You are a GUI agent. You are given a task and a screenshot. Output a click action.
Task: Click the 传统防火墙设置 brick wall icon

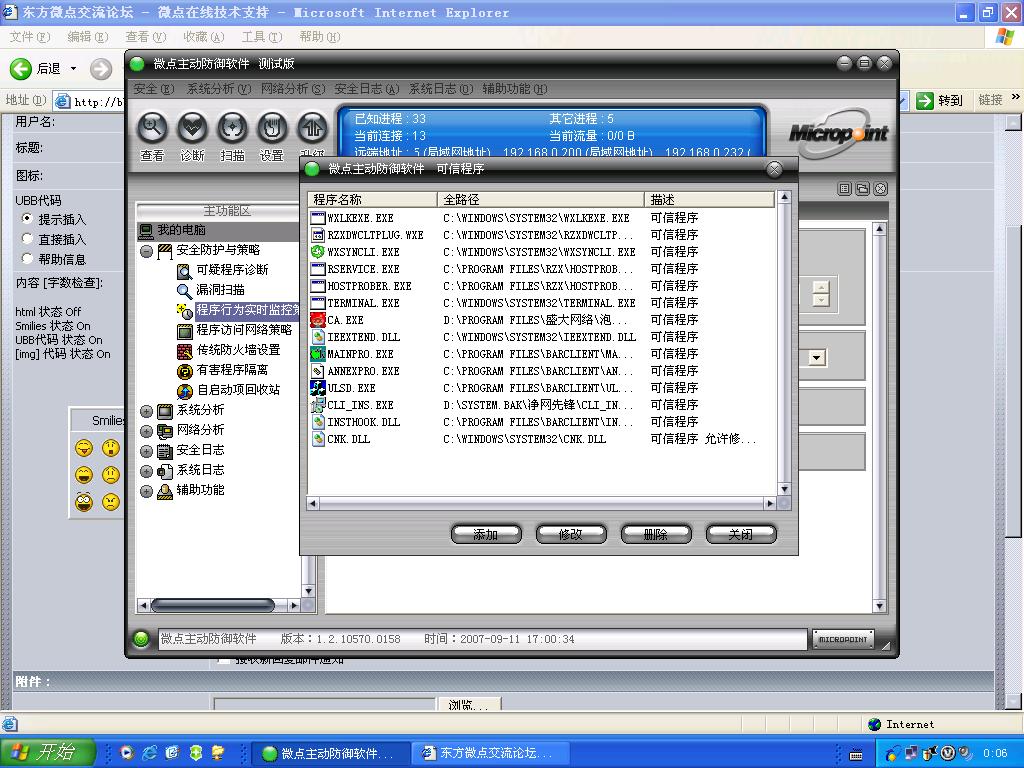185,351
